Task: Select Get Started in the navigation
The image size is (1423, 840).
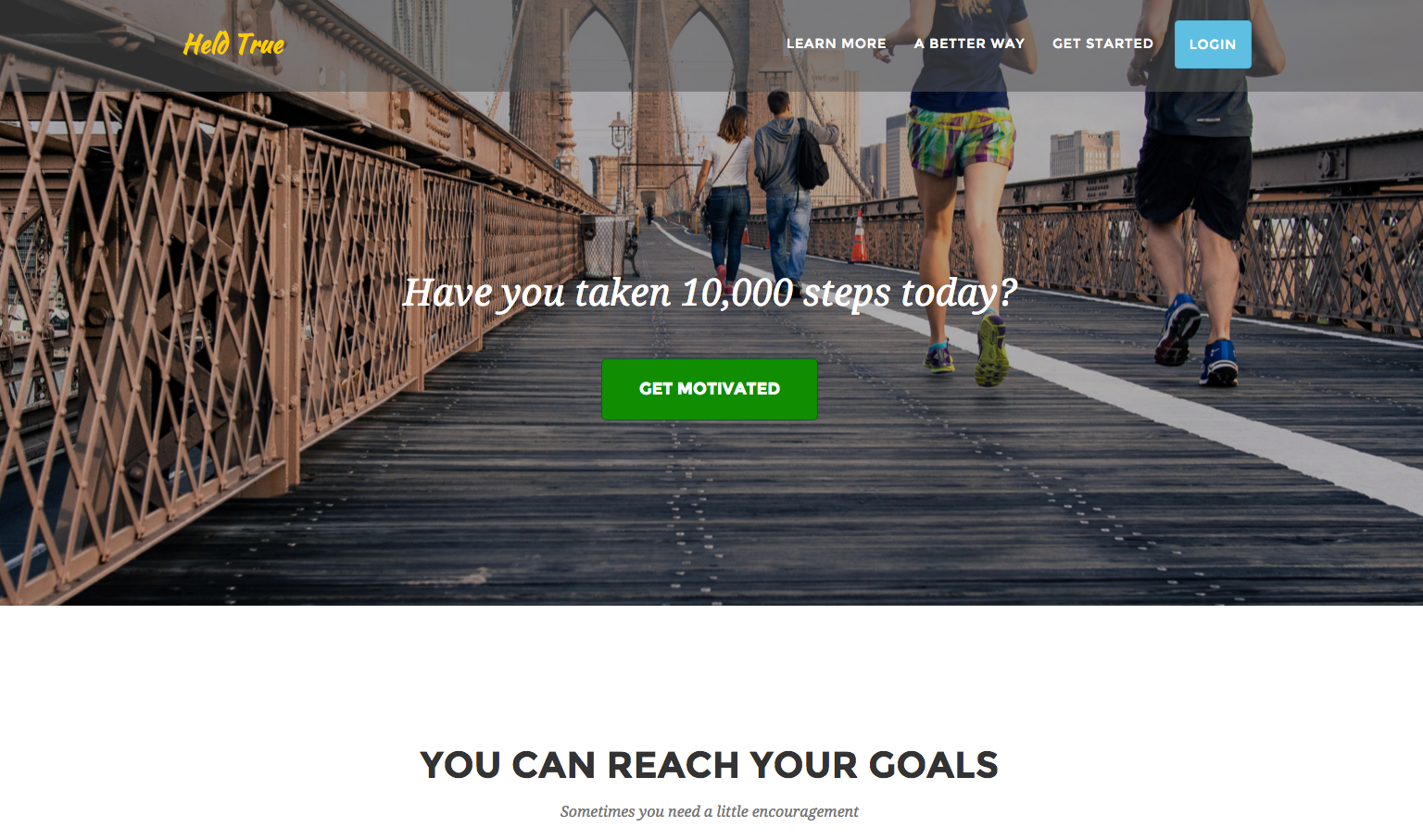Action: tap(1102, 44)
